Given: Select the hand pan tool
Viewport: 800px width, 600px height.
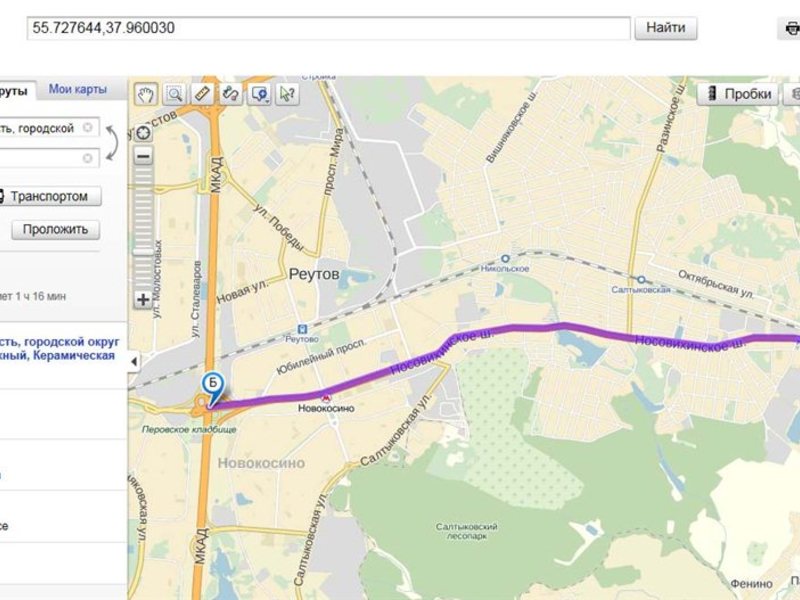Looking at the screenshot, I should pyautogui.click(x=146, y=94).
